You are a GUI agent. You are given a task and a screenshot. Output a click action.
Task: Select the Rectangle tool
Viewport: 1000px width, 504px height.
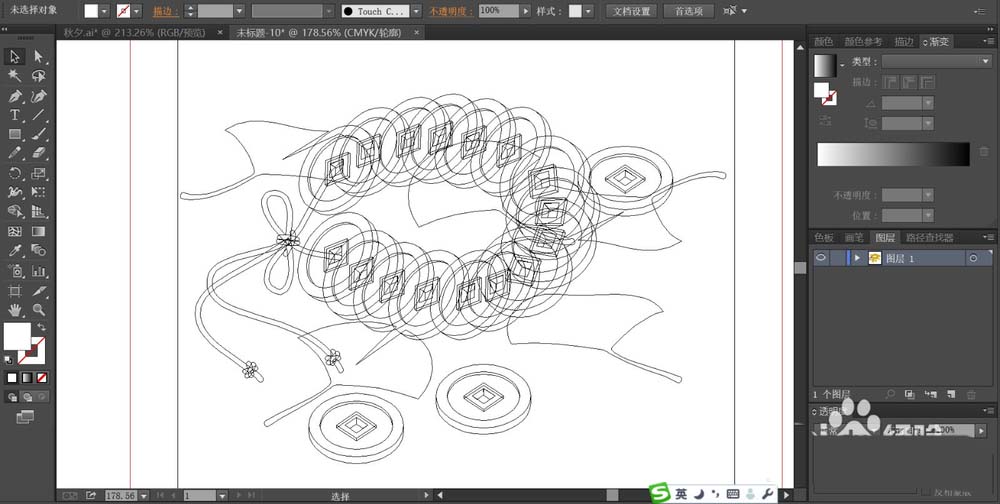(x=15, y=134)
